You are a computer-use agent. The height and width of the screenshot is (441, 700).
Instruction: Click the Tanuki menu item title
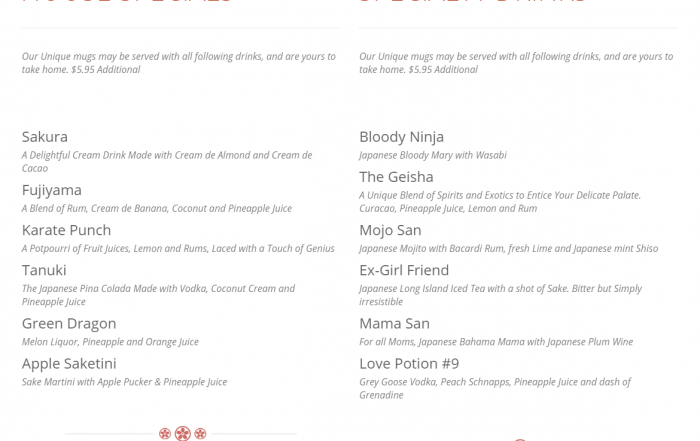click(x=44, y=270)
